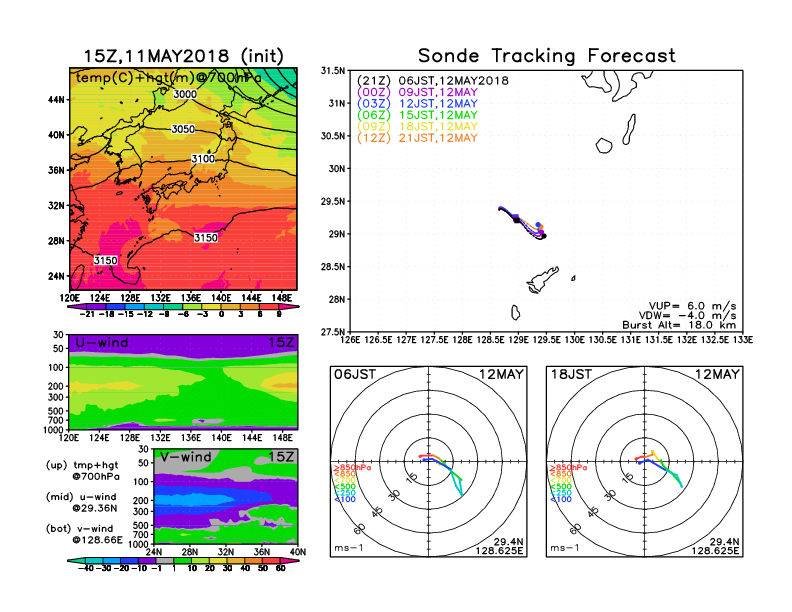Click the "-21" temperature colorbar value
Image resolution: width=792 pixels, height=612 pixels.
click(87, 314)
